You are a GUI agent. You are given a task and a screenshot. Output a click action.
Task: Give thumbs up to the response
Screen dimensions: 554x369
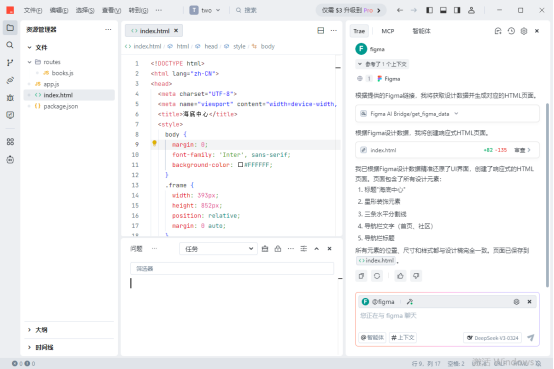pos(400,276)
